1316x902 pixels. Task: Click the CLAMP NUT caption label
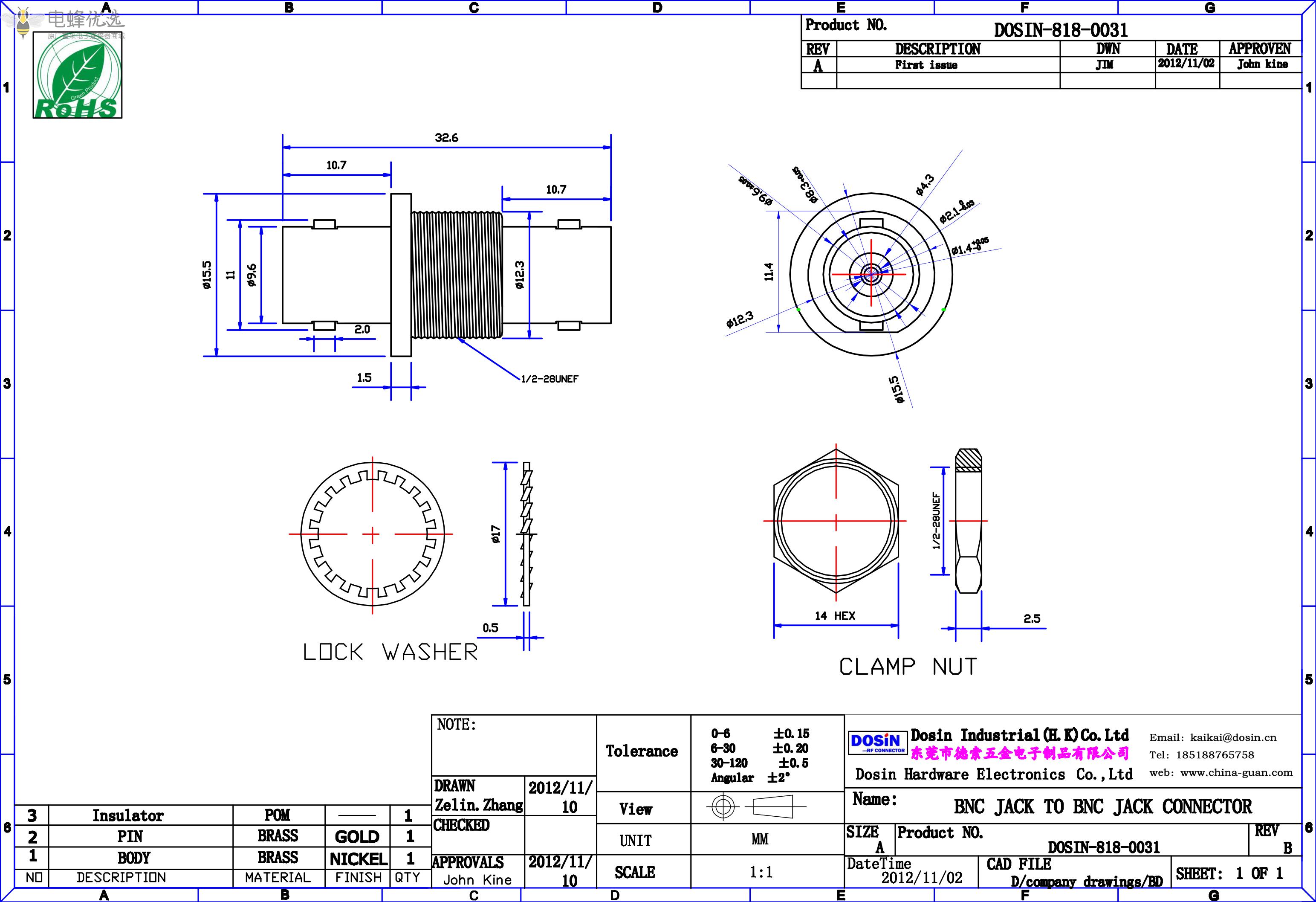908,667
